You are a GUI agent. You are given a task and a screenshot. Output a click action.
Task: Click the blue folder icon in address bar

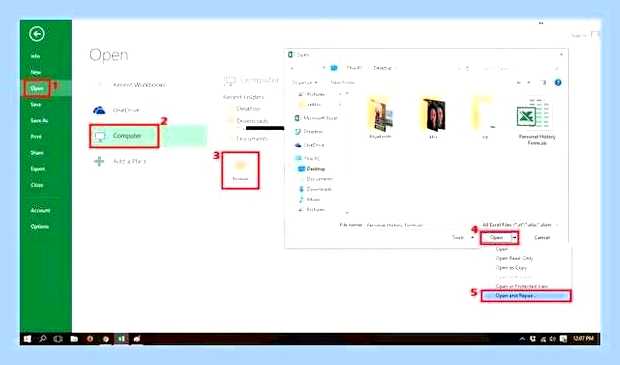point(334,68)
